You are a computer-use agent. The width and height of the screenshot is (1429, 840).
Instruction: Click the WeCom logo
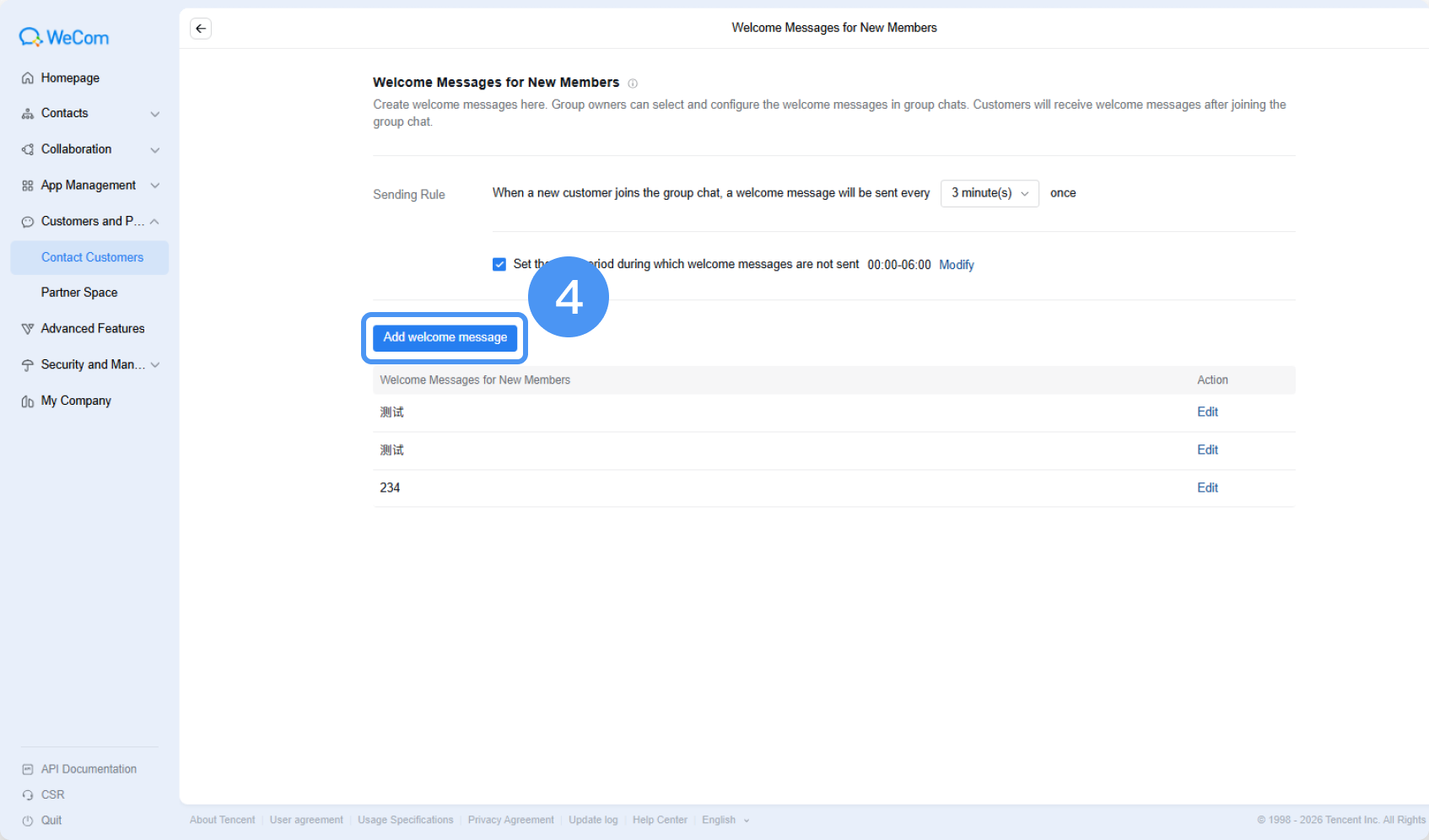click(x=64, y=37)
